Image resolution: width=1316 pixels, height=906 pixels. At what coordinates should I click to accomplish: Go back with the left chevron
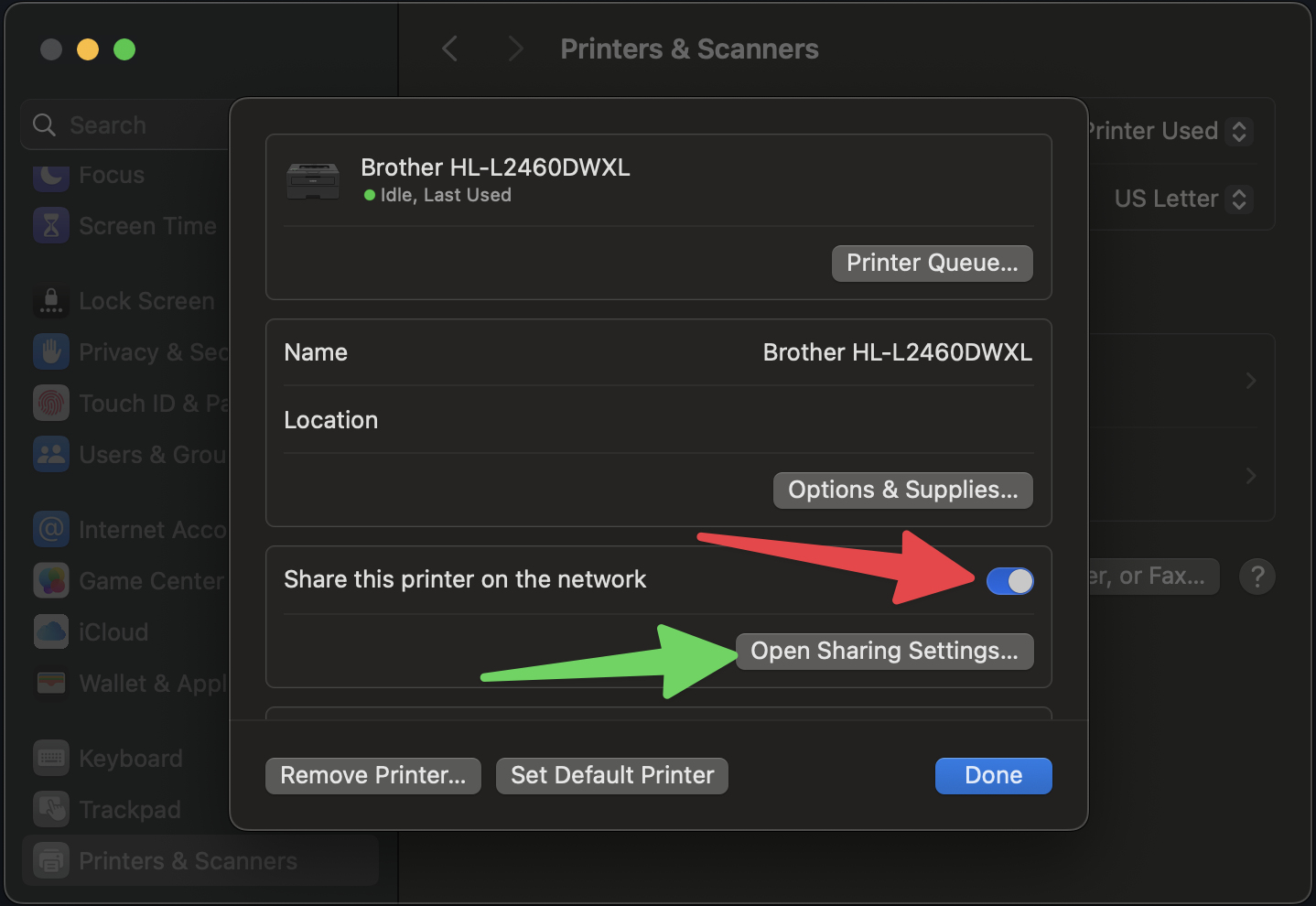coord(449,49)
